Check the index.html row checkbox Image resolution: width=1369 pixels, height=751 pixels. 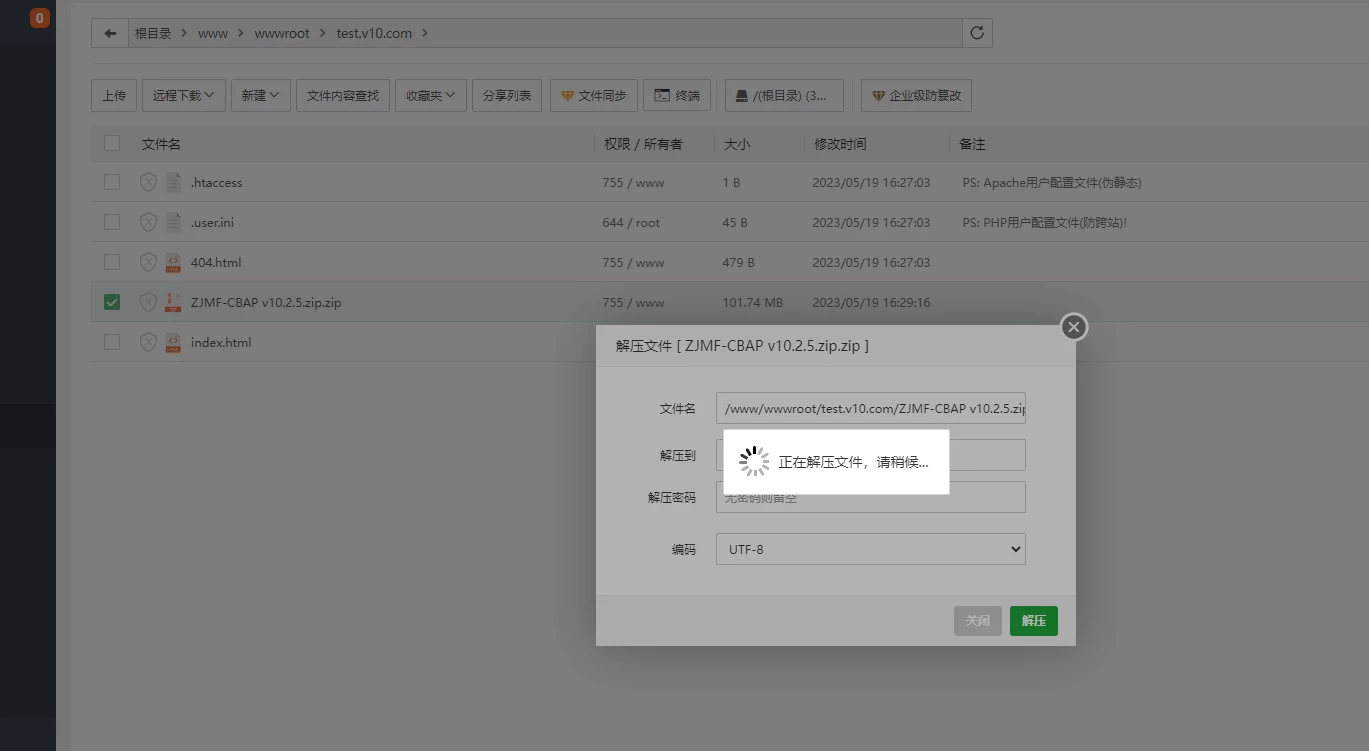112,342
